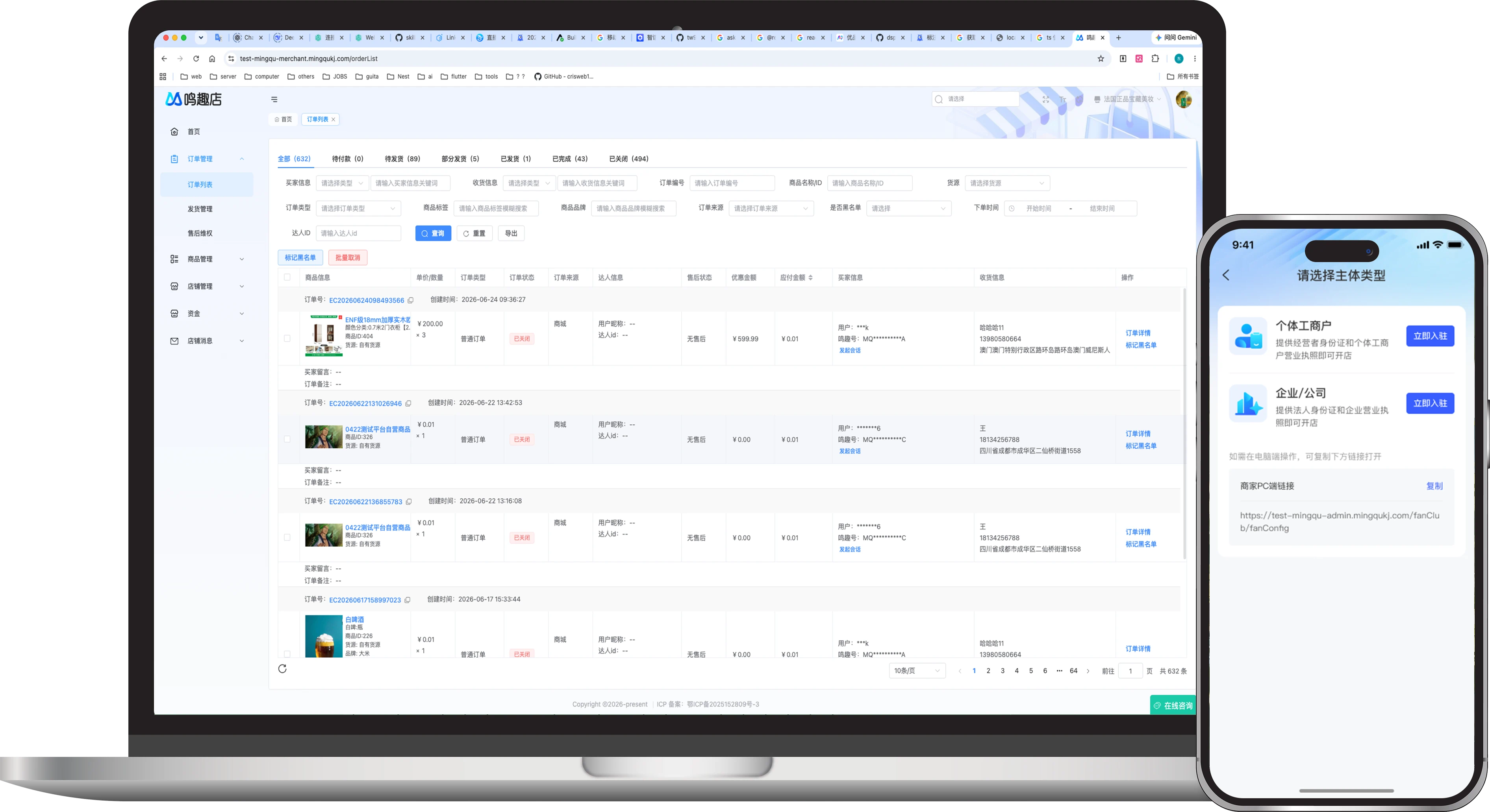
Task: Check the row for order EC20260622131026946
Action: (x=287, y=440)
